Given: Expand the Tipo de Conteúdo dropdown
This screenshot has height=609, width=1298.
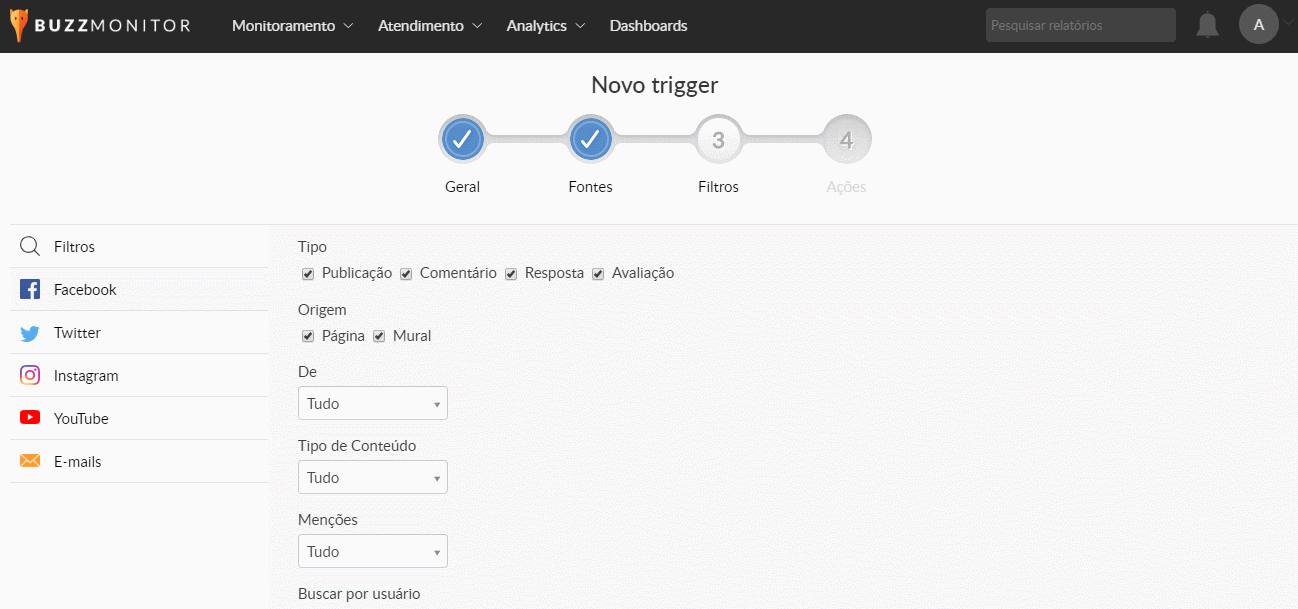Looking at the screenshot, I should click(372, 478).
